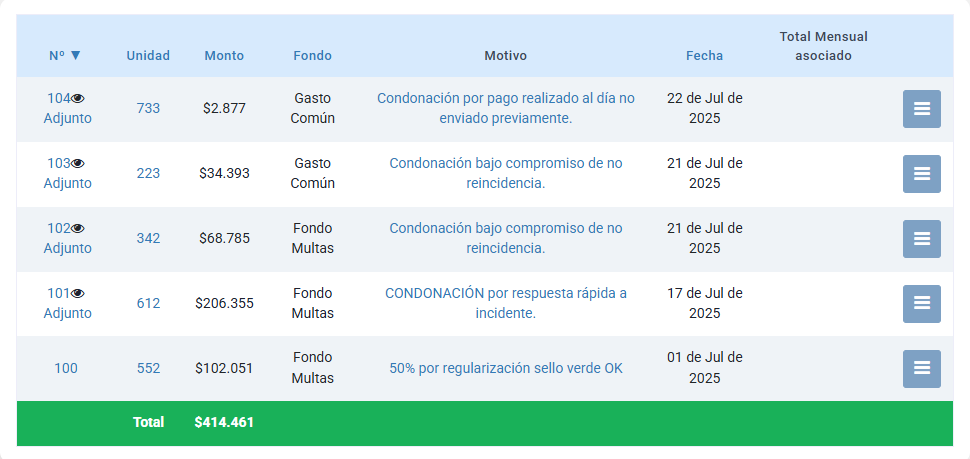Open the actions menu for row 104
The image size is (970, 459).
tap(921, 109)
